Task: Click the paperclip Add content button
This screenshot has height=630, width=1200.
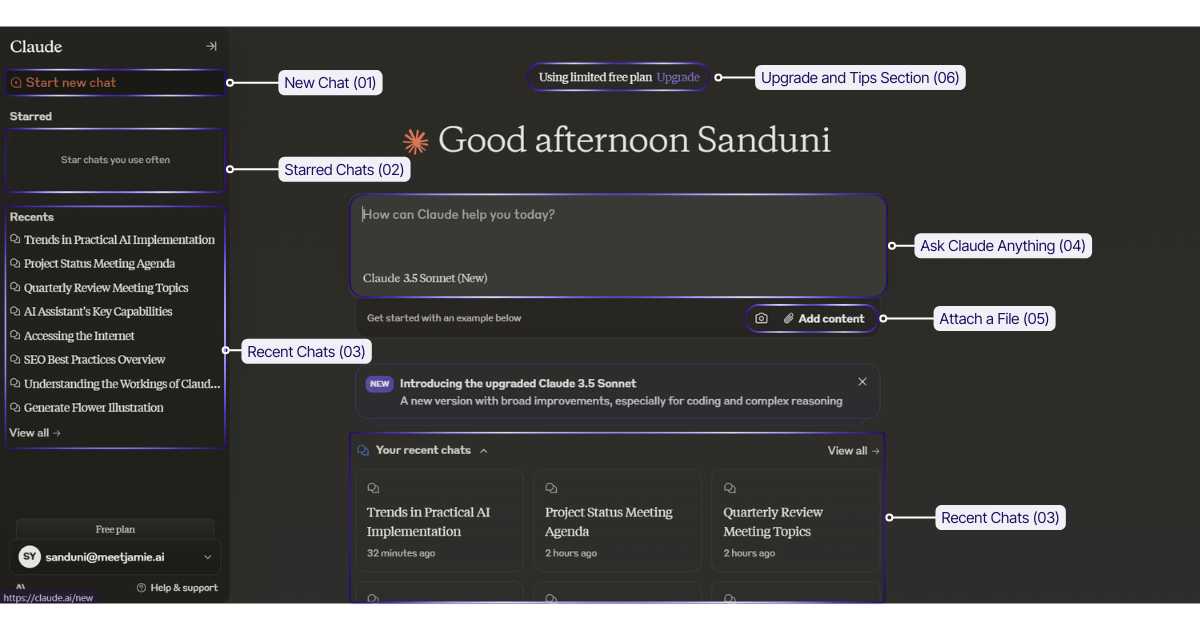Action: pyautogui.click(x=823, y=318)
